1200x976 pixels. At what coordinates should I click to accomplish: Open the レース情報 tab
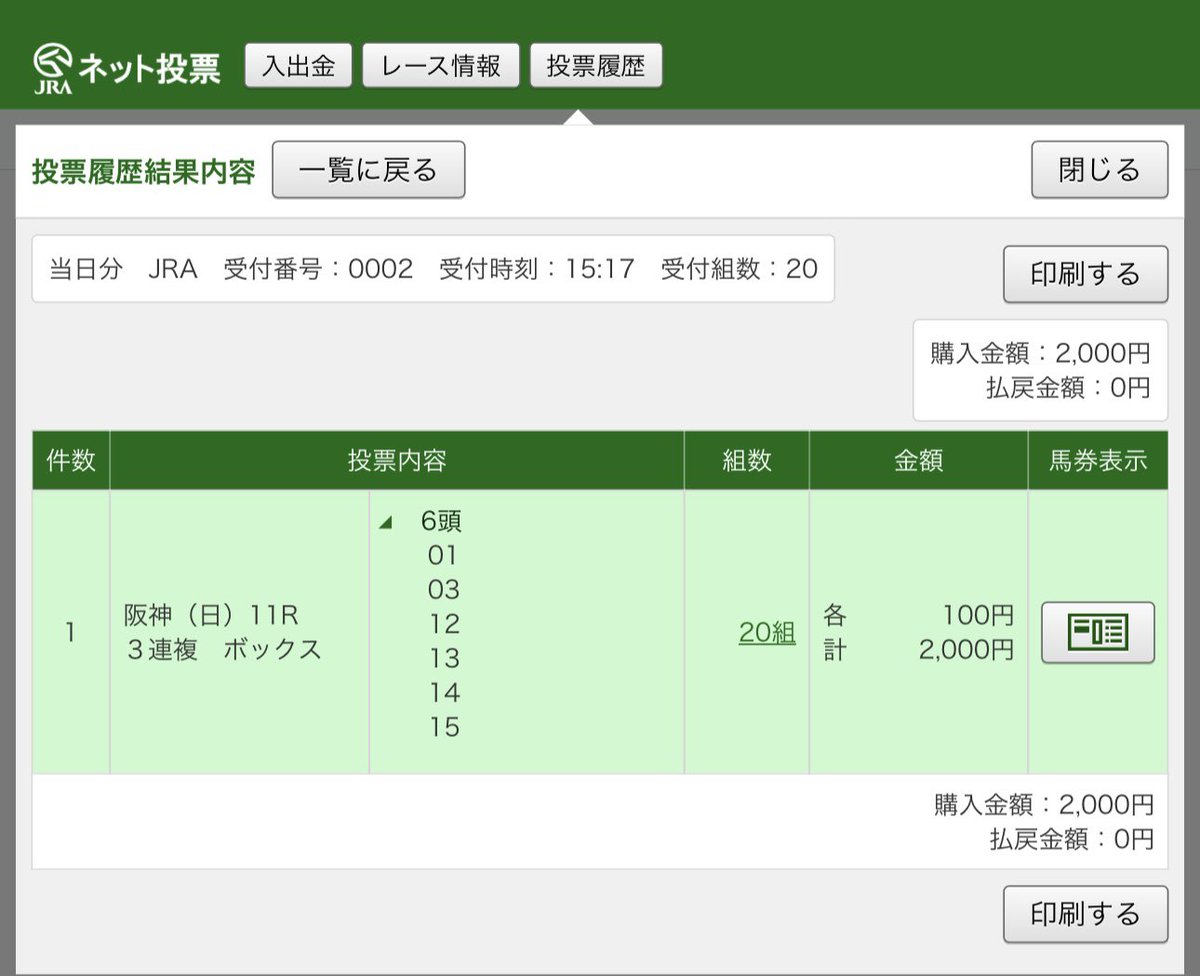pyautogui.click(x=441, y=66)
